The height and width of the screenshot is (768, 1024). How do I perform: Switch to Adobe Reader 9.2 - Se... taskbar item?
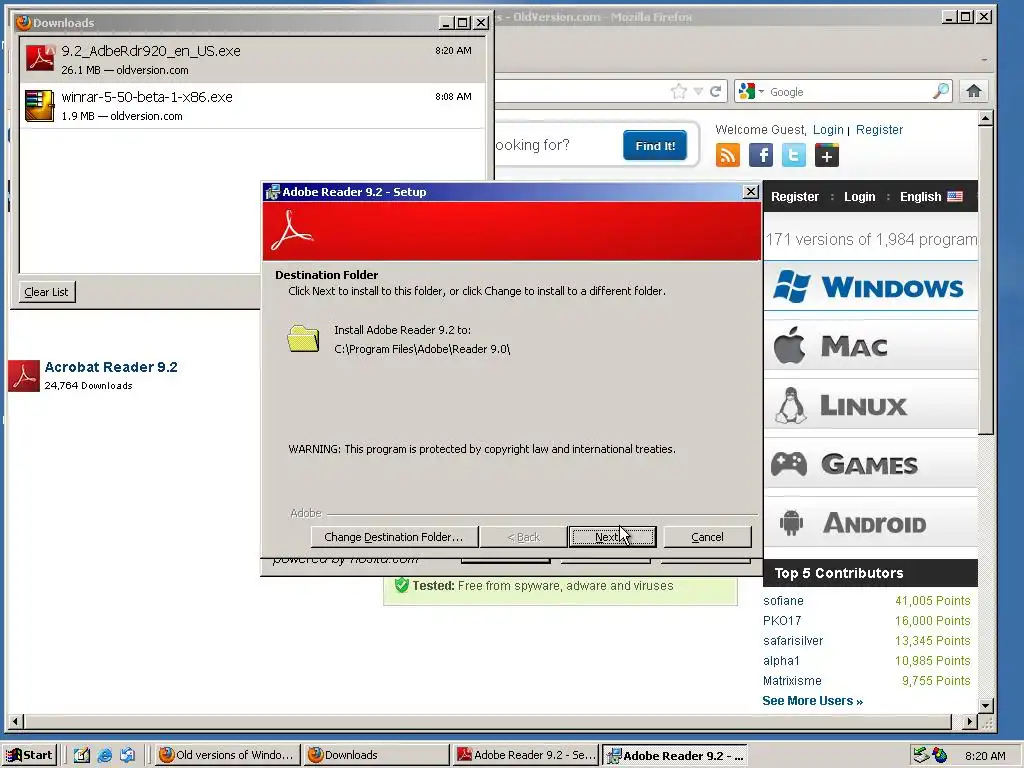[x=526, y=755]
